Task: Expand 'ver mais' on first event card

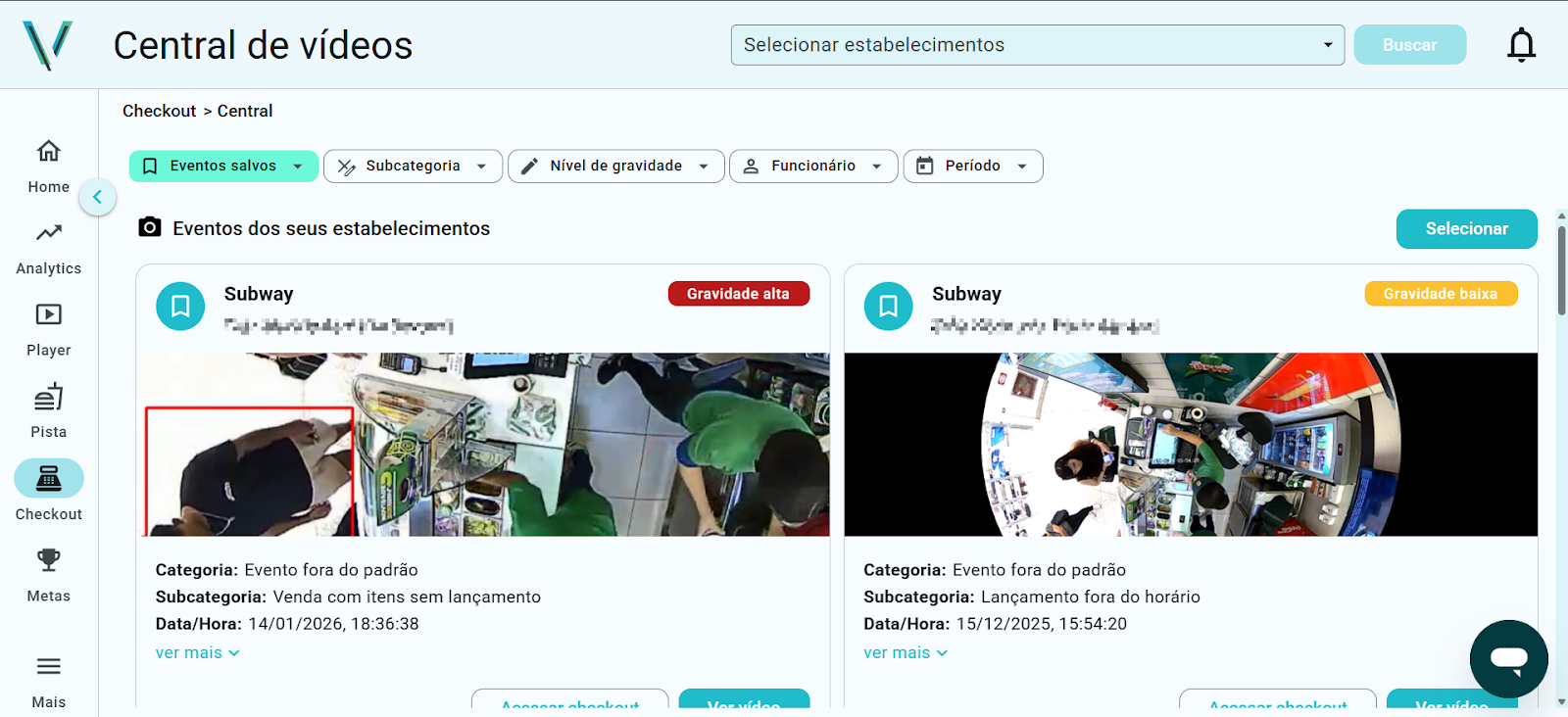Action: point(197,653)
